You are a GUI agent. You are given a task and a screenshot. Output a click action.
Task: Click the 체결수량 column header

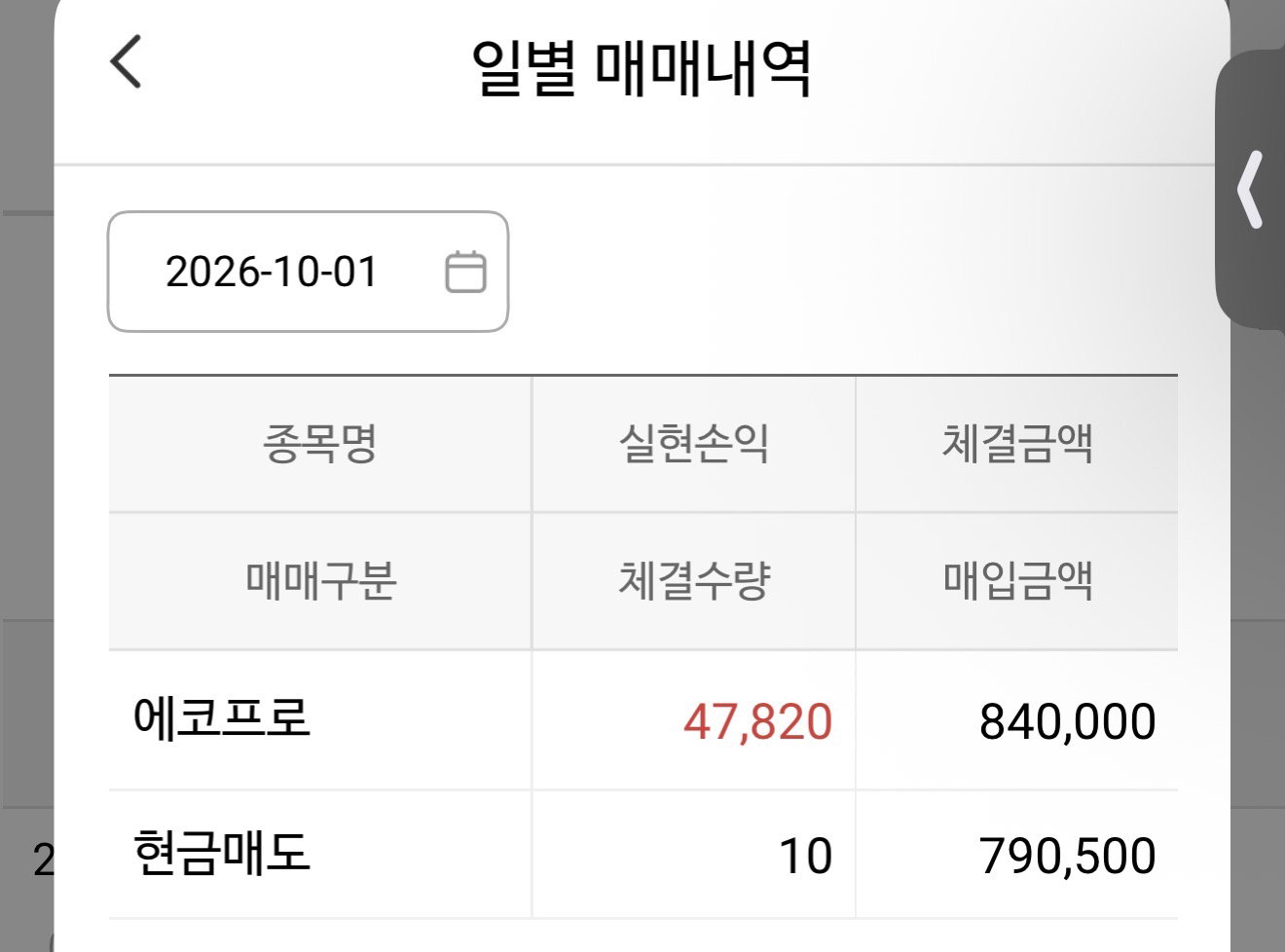(x=694, y=581)
